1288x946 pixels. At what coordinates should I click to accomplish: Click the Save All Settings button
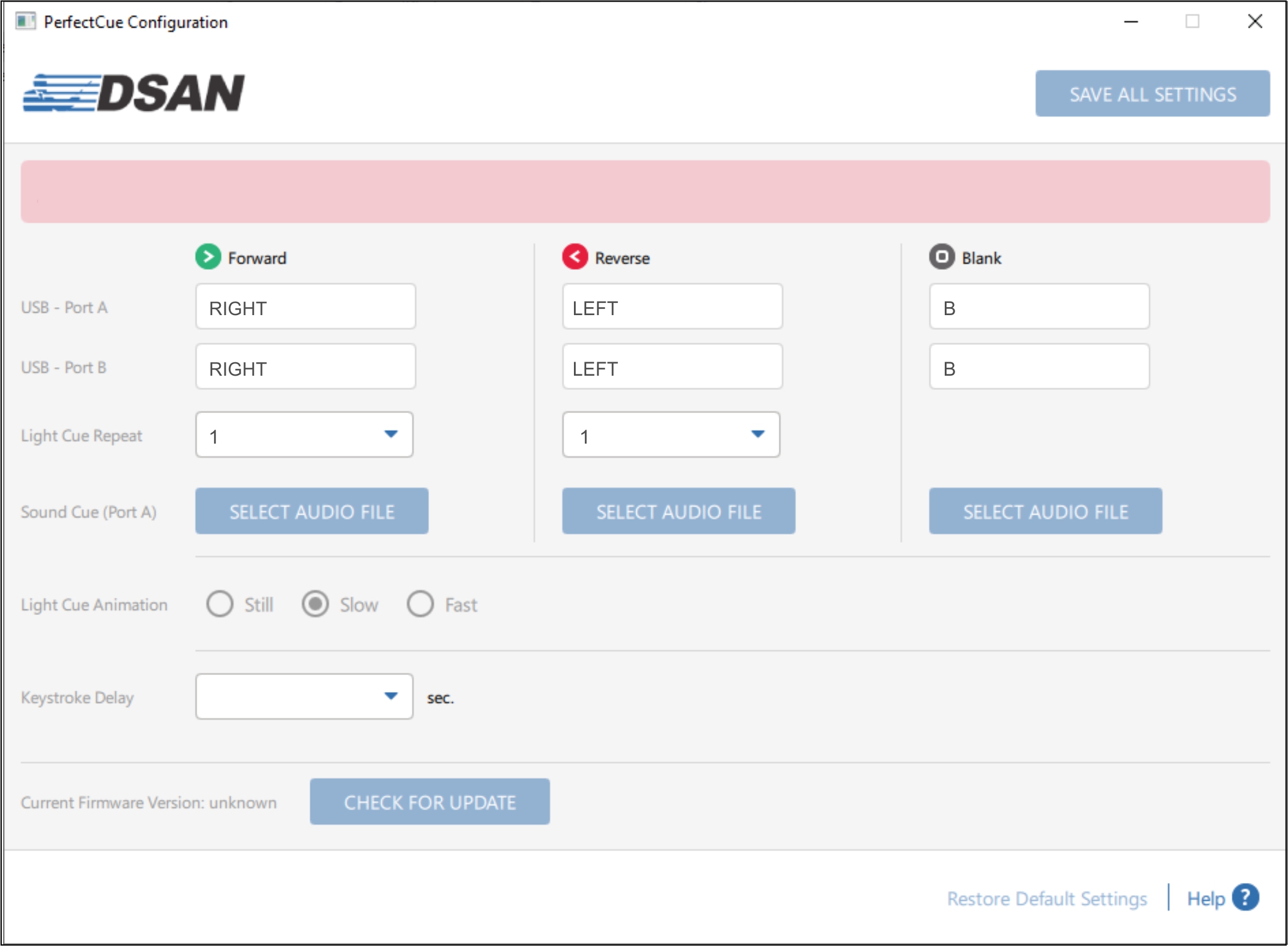(1152, 94)
